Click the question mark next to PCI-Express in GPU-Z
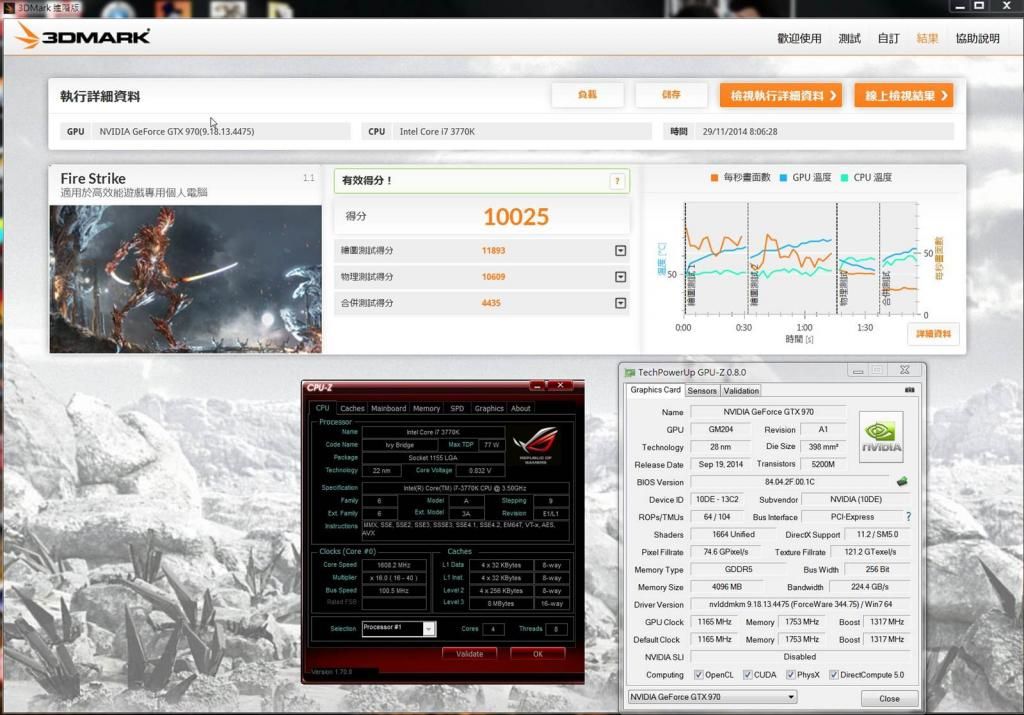Image resolution: width=1024 pixels, height=715 pixels. pos(908,516)
